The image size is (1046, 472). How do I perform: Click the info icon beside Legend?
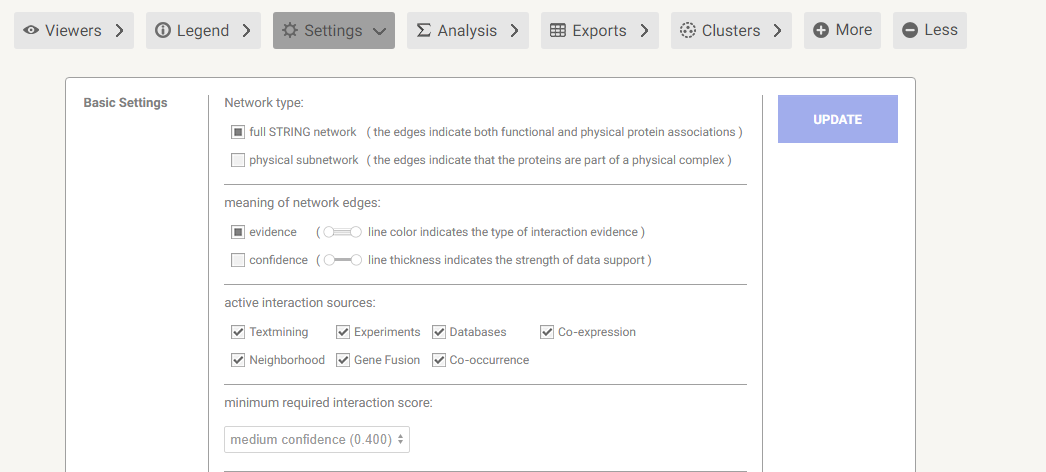(x=163, y=31)
